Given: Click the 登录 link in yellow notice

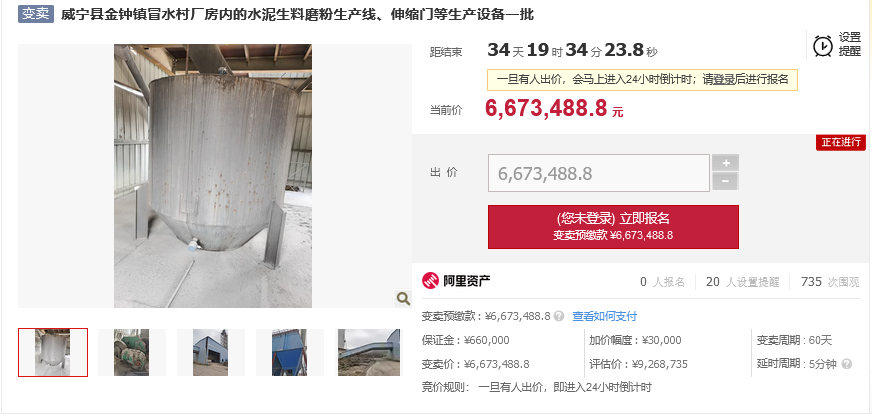Looking at the screenshot, I should [x=724, y=79].
